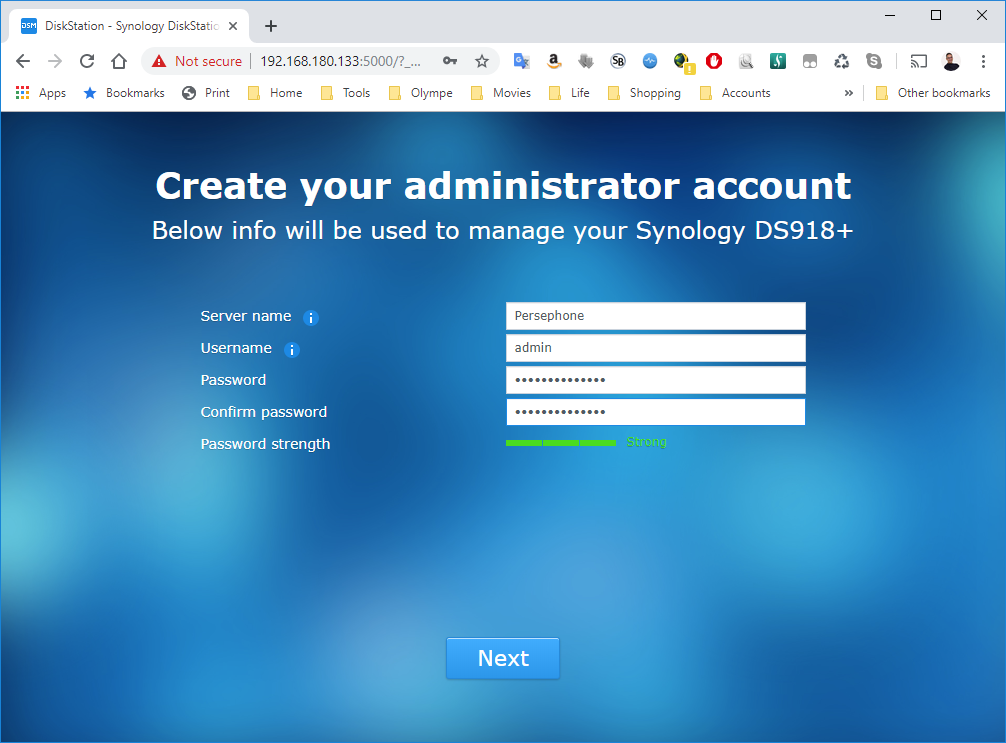Open the Accounts bookmarks folder

click(x=735, y=93)
